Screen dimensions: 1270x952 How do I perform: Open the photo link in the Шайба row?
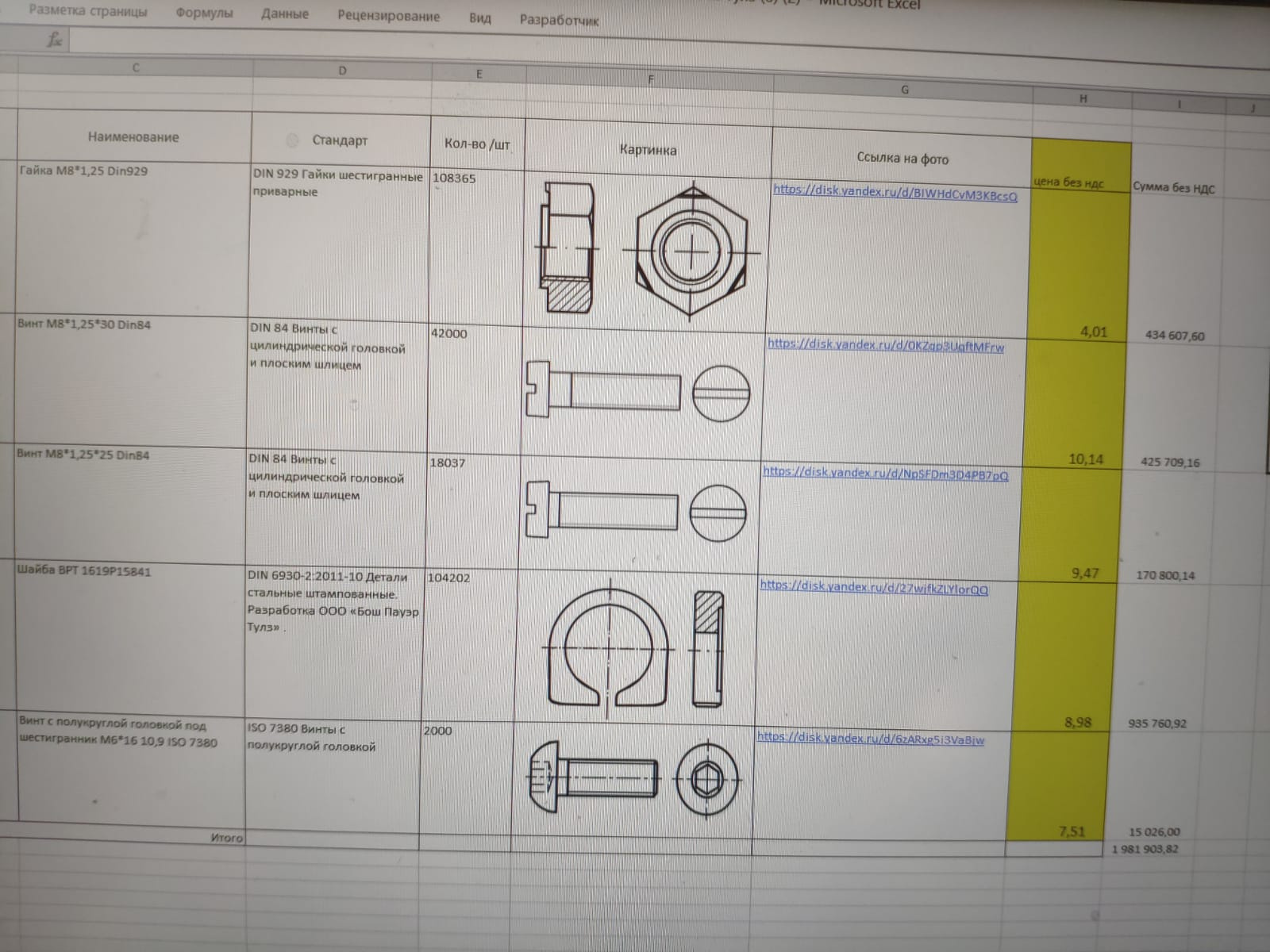point(874,587)
